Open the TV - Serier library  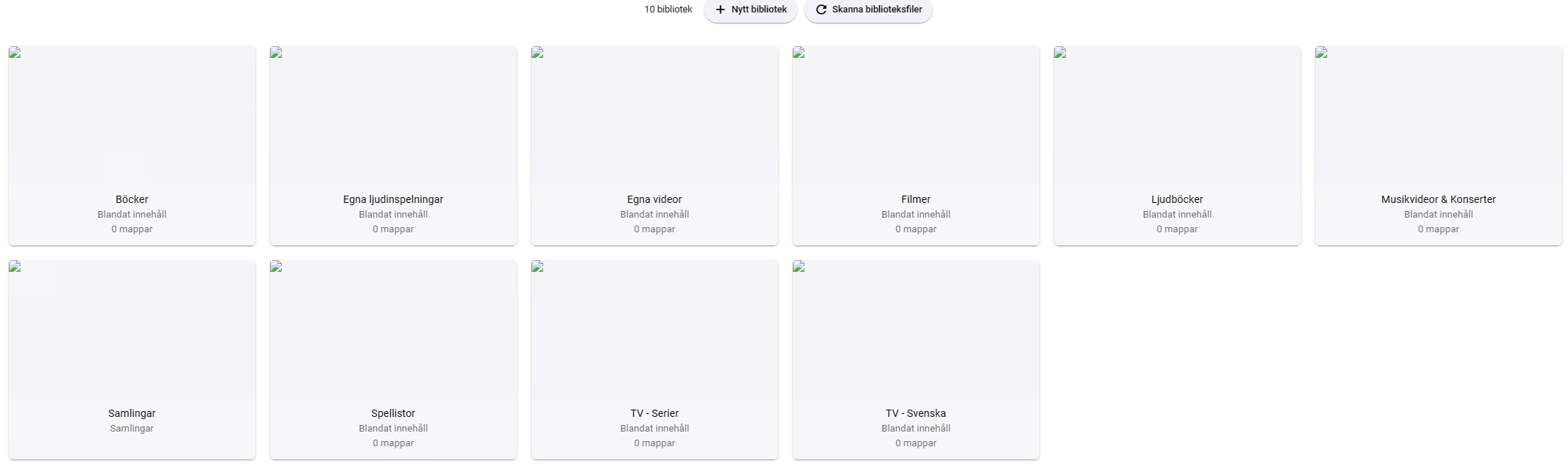pyautogui.click(x=654, y=360)
